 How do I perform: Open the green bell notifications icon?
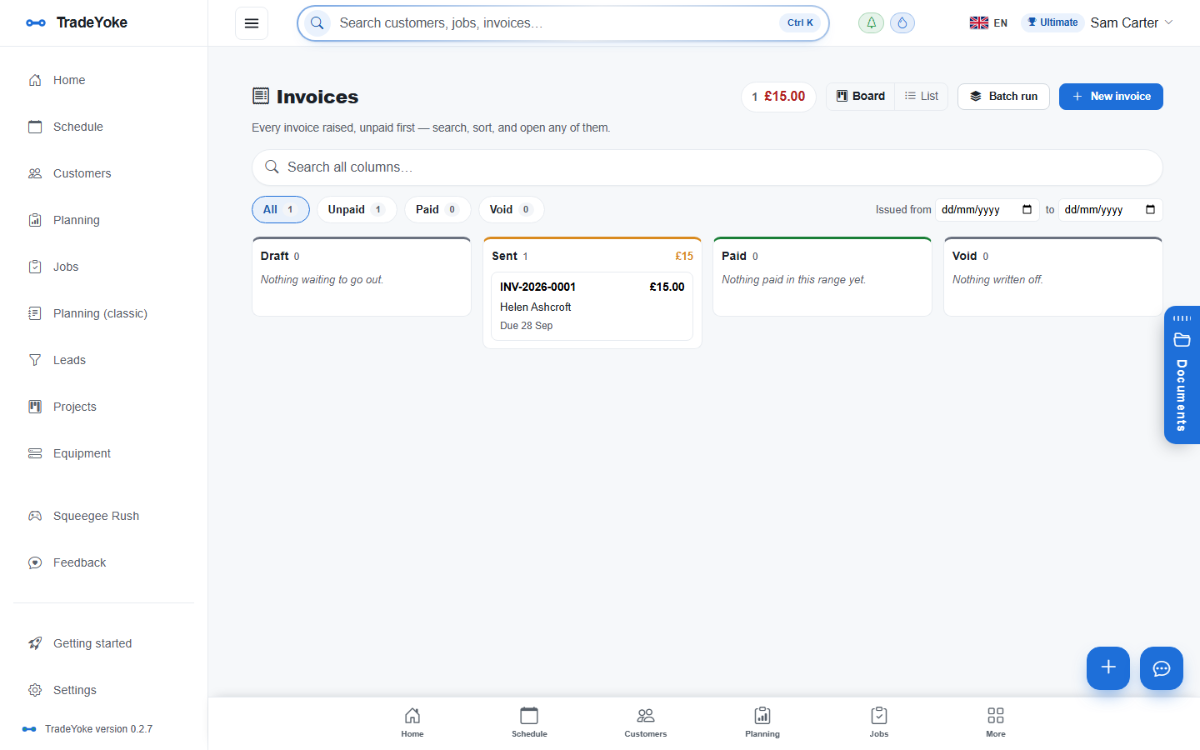[x=871, y=23]
